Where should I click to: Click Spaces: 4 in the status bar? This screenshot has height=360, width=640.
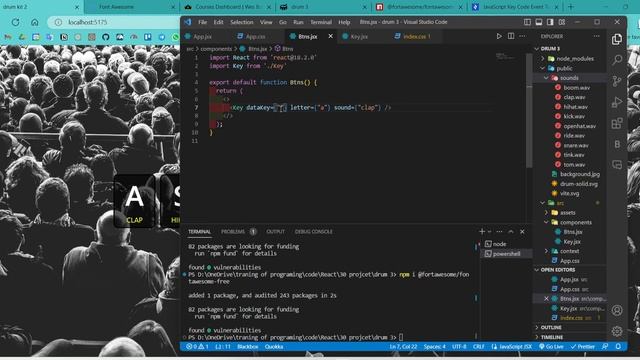[435, 347]
